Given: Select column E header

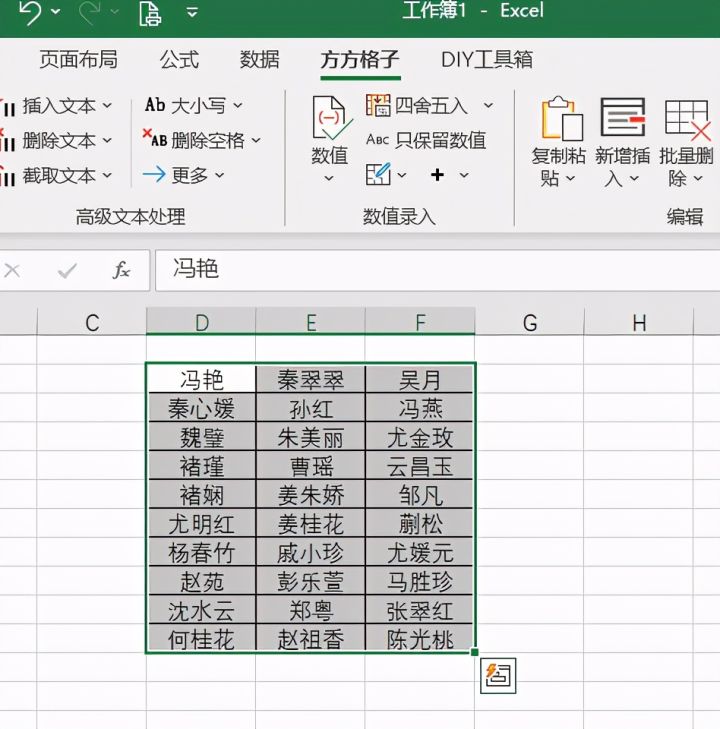Looking at the screenshot, I should [310, 322].
